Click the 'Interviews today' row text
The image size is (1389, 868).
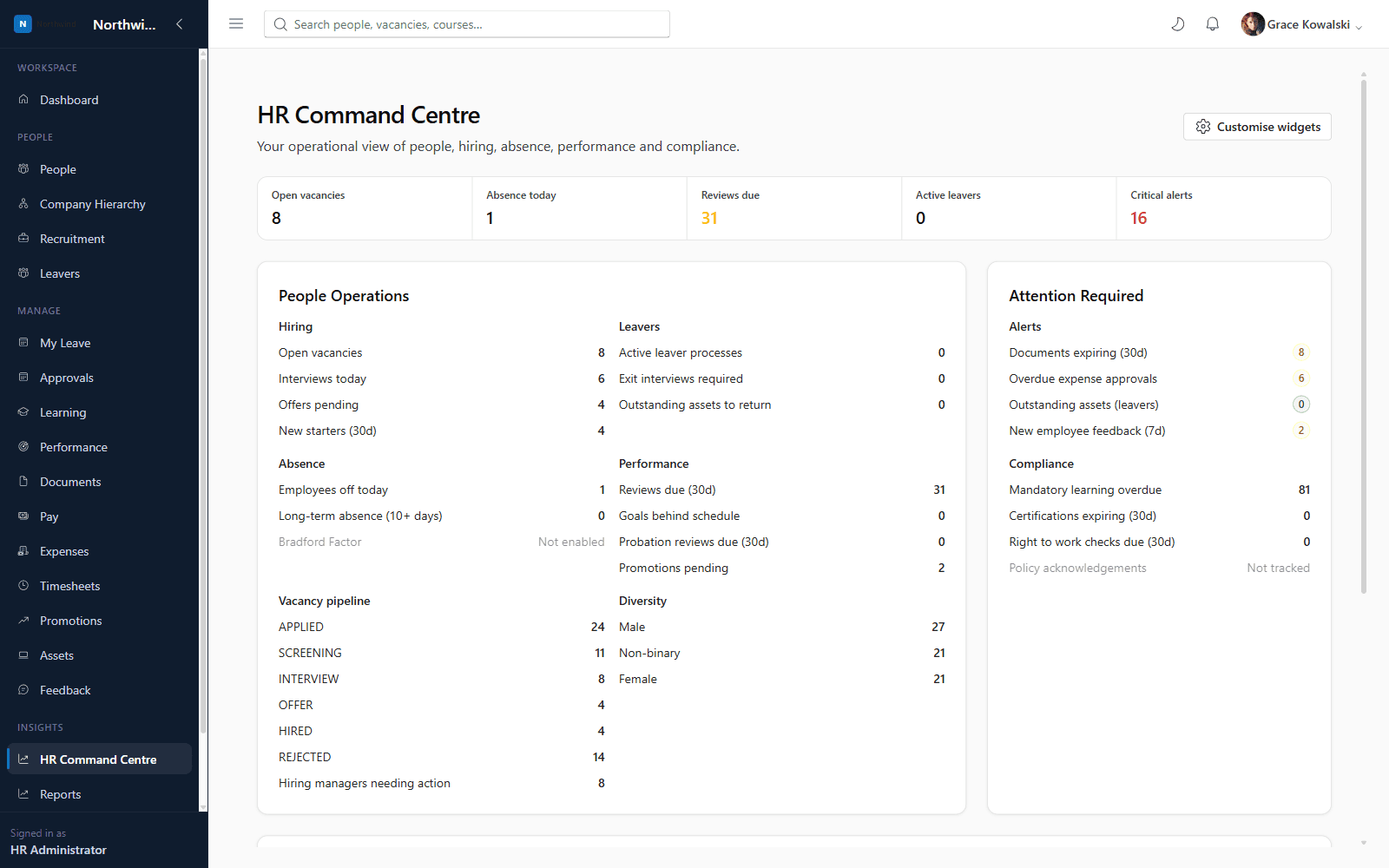pyautogui.click(x=322, y=378)
